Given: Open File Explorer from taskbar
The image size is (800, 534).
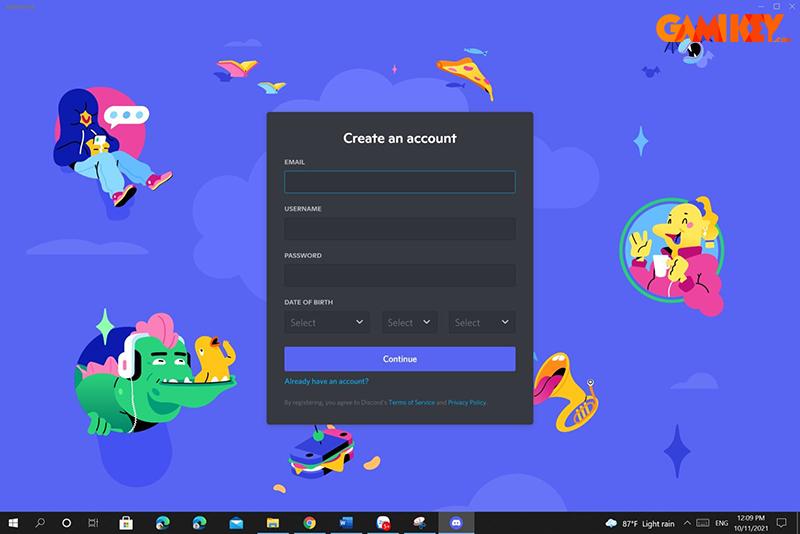Looking at the screenshot, I should (x=273, y=523).
